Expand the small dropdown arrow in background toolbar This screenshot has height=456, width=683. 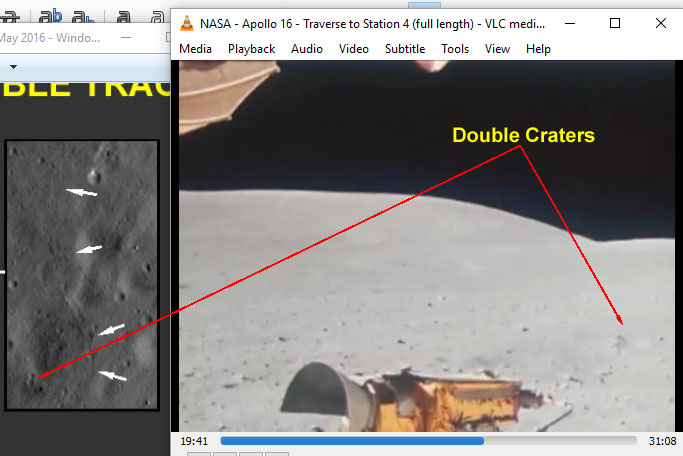point(14,67)
